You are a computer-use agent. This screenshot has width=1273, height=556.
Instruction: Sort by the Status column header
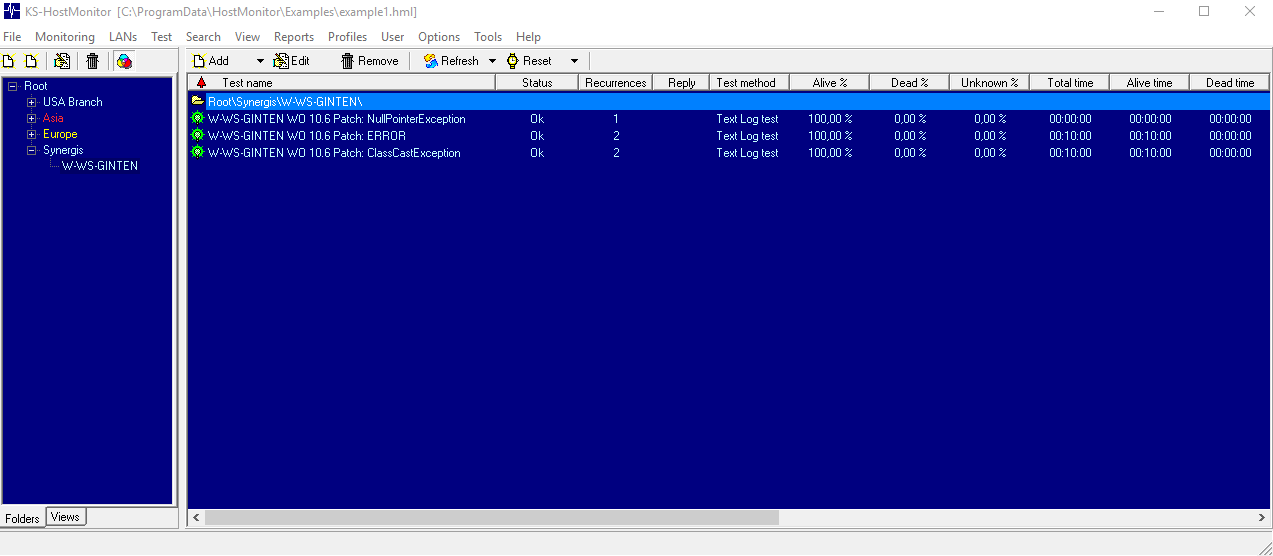[x=537, y=83]
